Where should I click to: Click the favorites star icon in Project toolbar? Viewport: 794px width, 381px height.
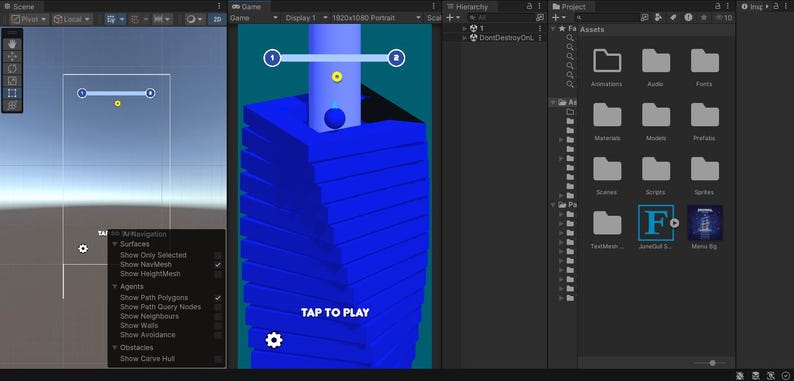[704, 18]
